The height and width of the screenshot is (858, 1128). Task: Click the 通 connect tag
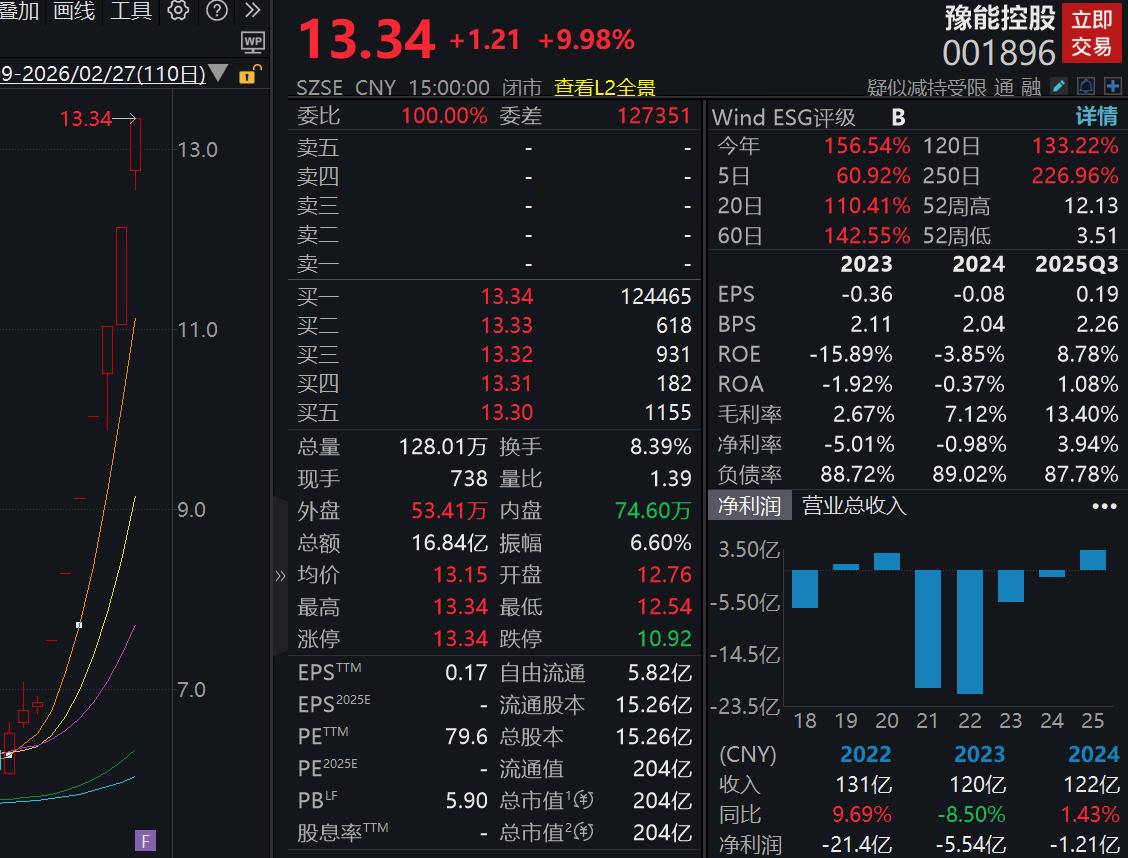pos(1004,88)
